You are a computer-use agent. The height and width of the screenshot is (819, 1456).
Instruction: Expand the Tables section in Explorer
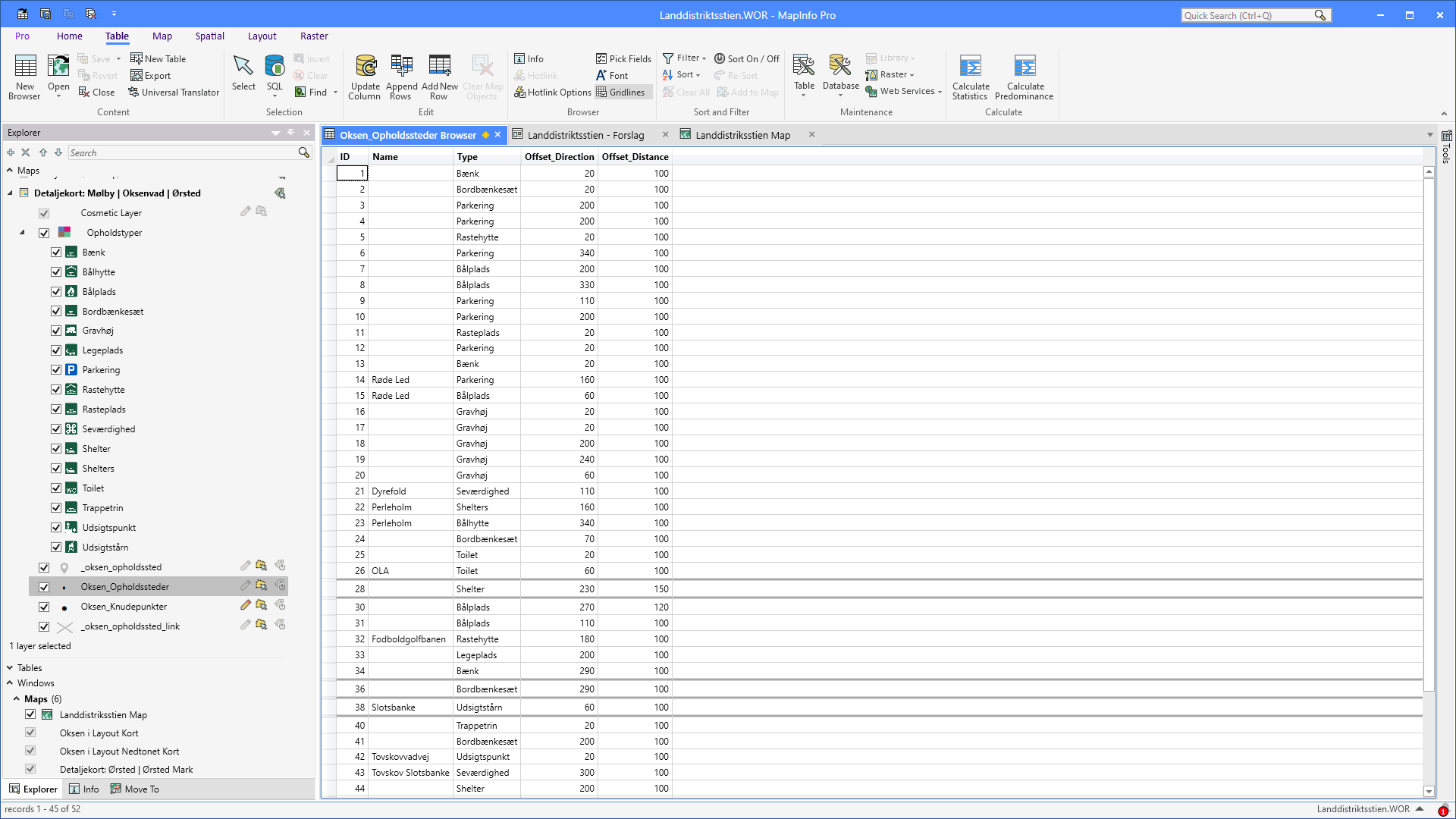10,668
